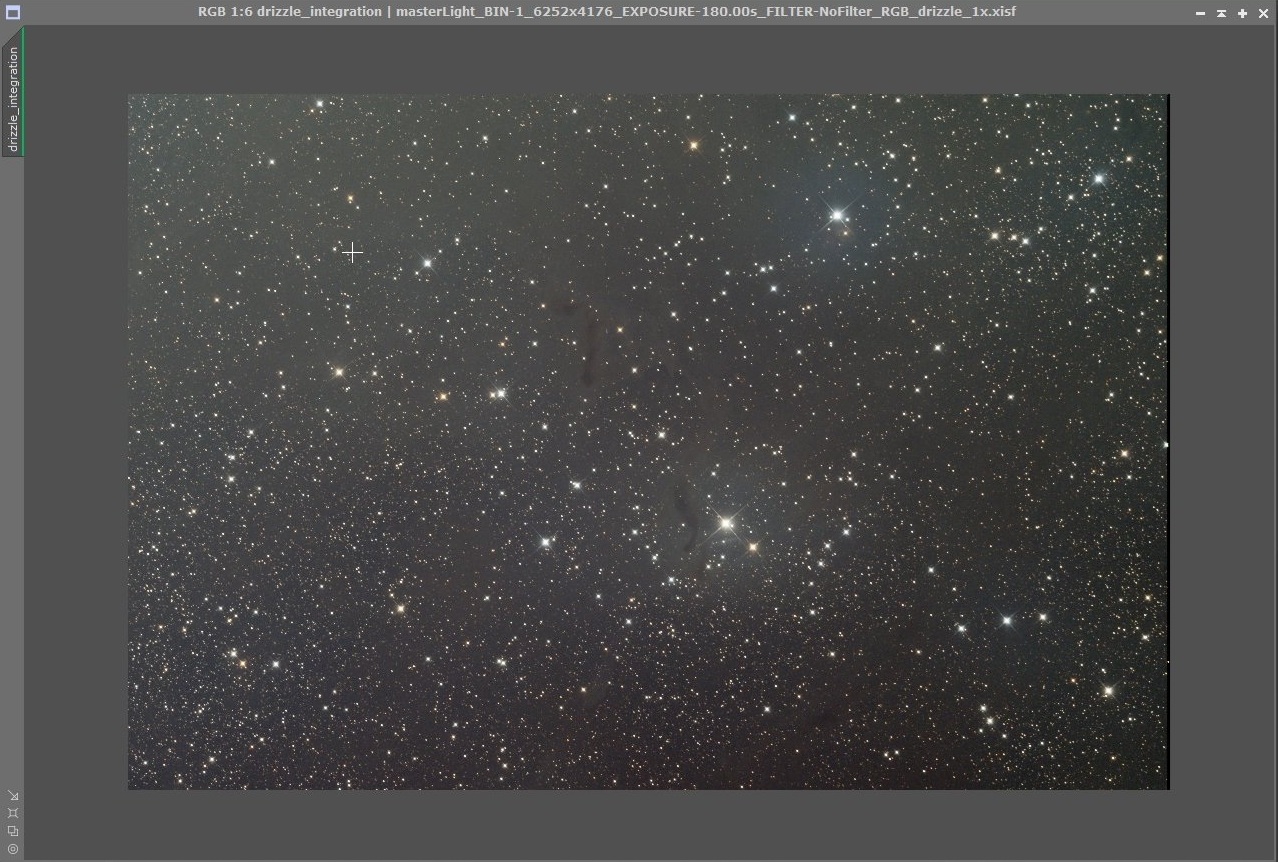Click the diagonal arrow icon in the left strip
Screen dimensions: 1278x862
[x=13, y=796]
